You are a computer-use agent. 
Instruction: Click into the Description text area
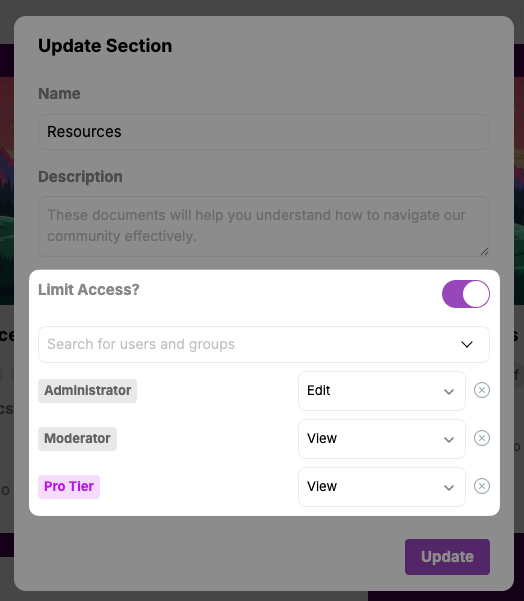[x=264, y=226]
